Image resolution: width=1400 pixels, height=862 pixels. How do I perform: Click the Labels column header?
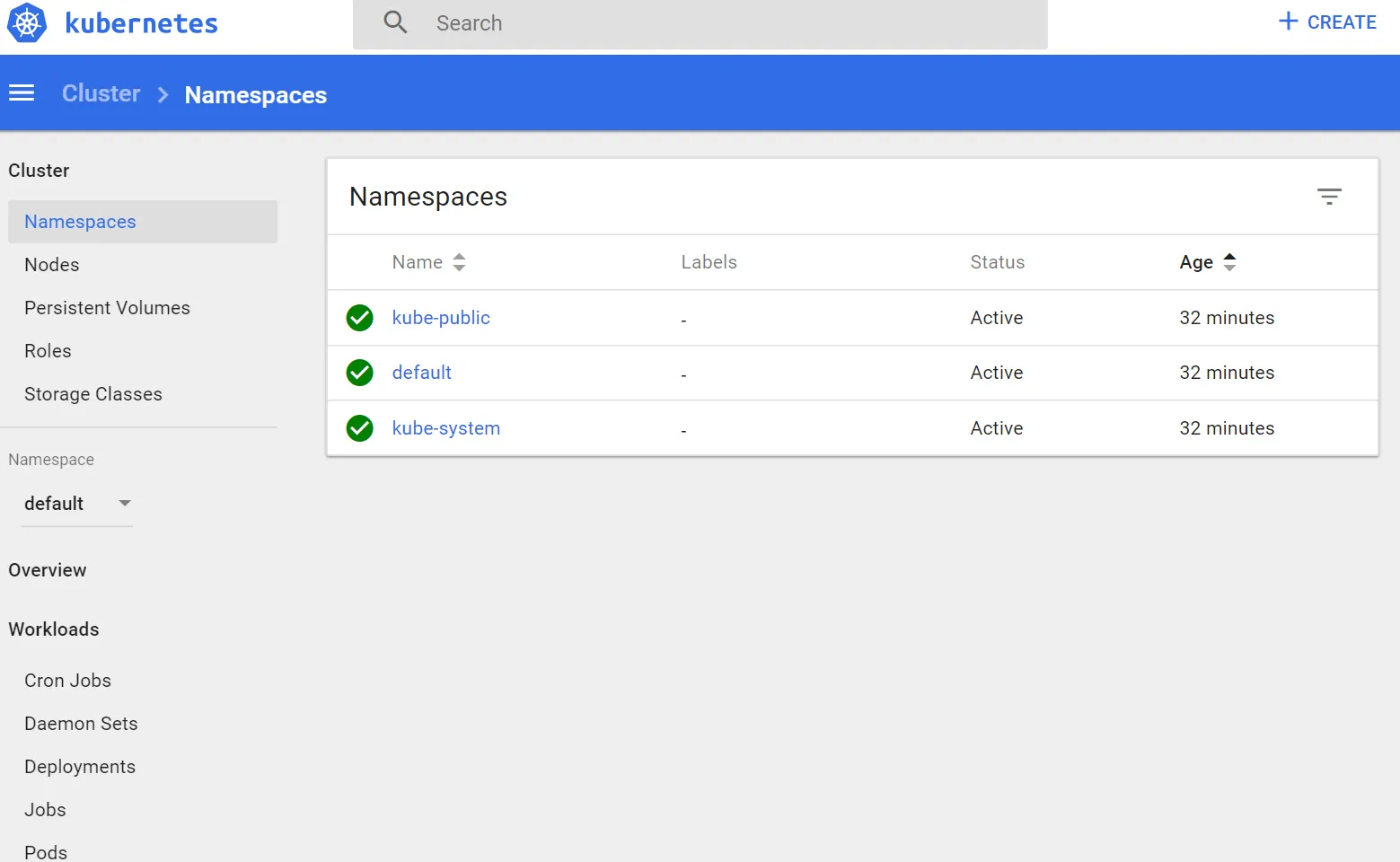[x=709, y=262]
